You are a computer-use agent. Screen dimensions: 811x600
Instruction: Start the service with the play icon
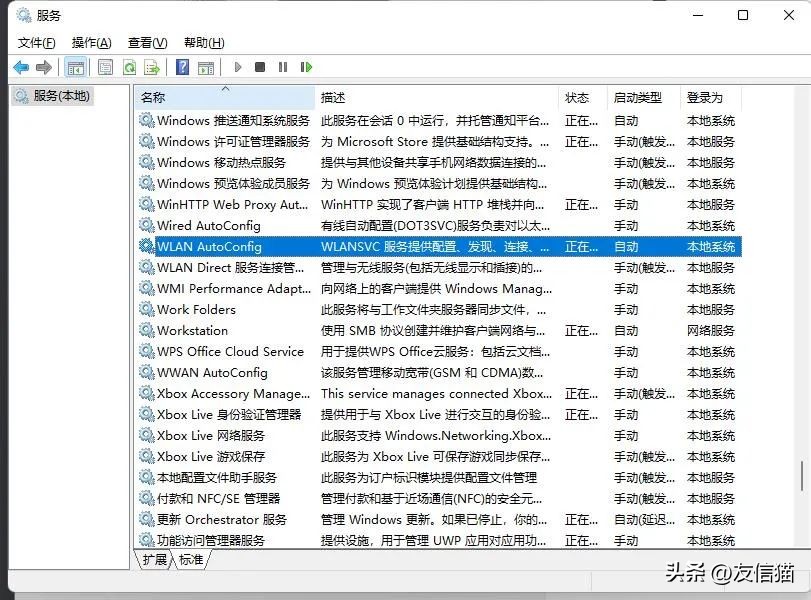click(x=238, y=67)
